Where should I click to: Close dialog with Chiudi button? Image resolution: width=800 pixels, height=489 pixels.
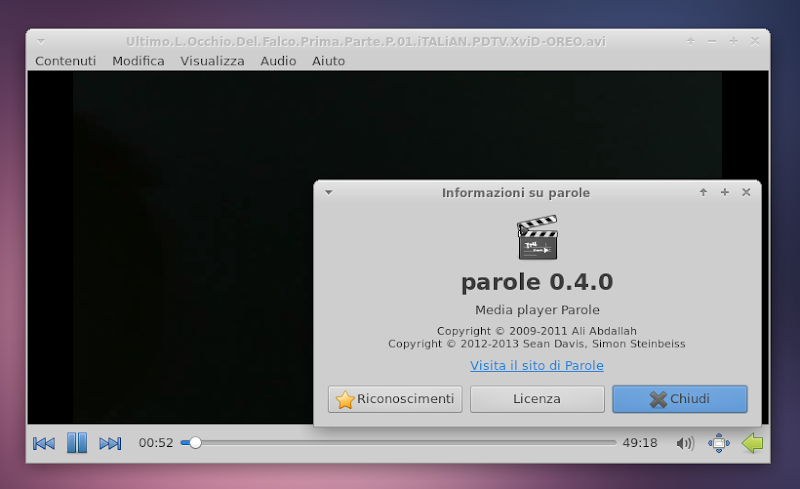point(680,399)
